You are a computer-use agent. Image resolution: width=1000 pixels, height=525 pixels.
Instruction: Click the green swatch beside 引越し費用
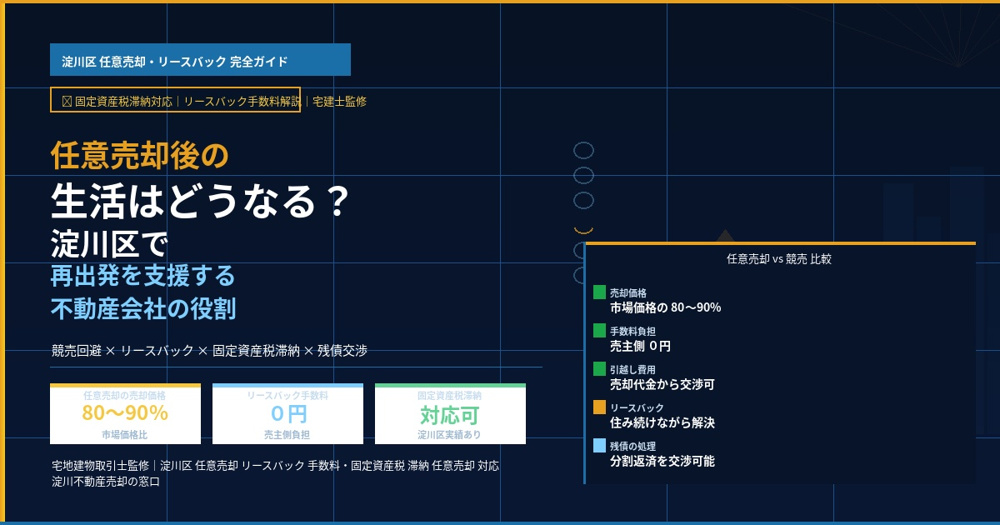[599, 369]
